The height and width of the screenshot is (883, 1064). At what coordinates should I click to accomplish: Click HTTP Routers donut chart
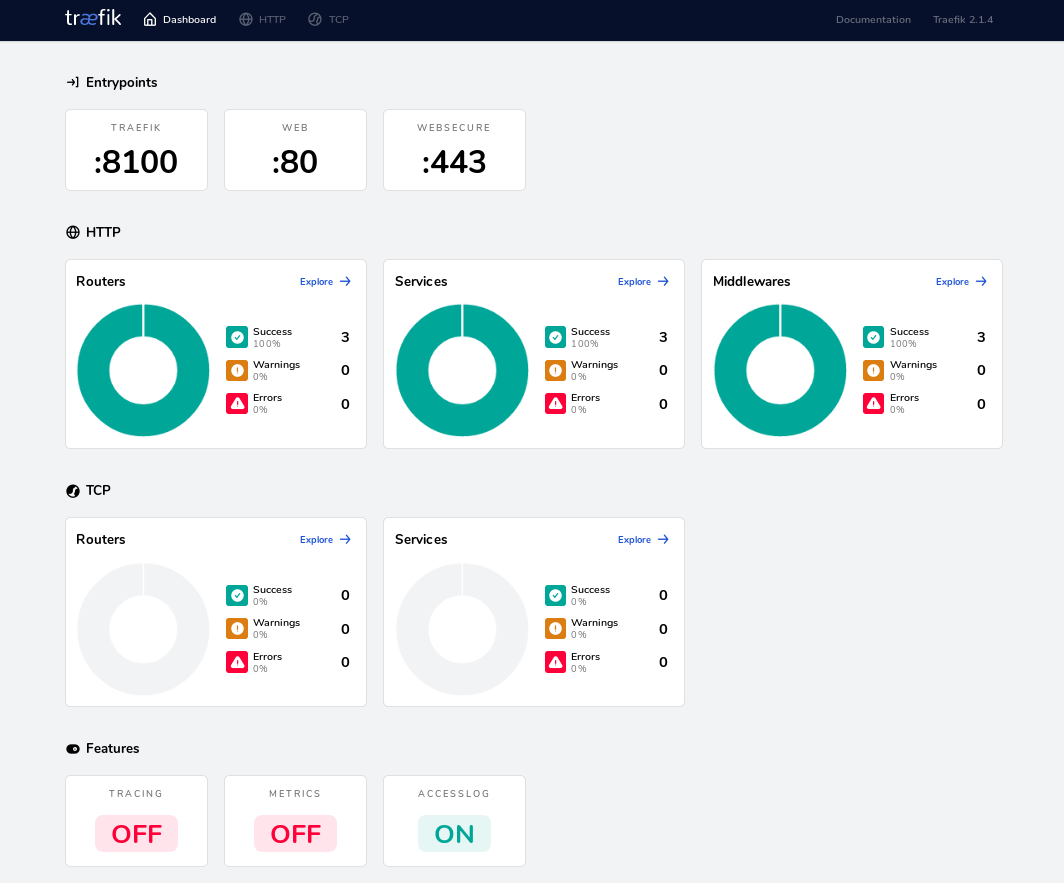[143, 370]
